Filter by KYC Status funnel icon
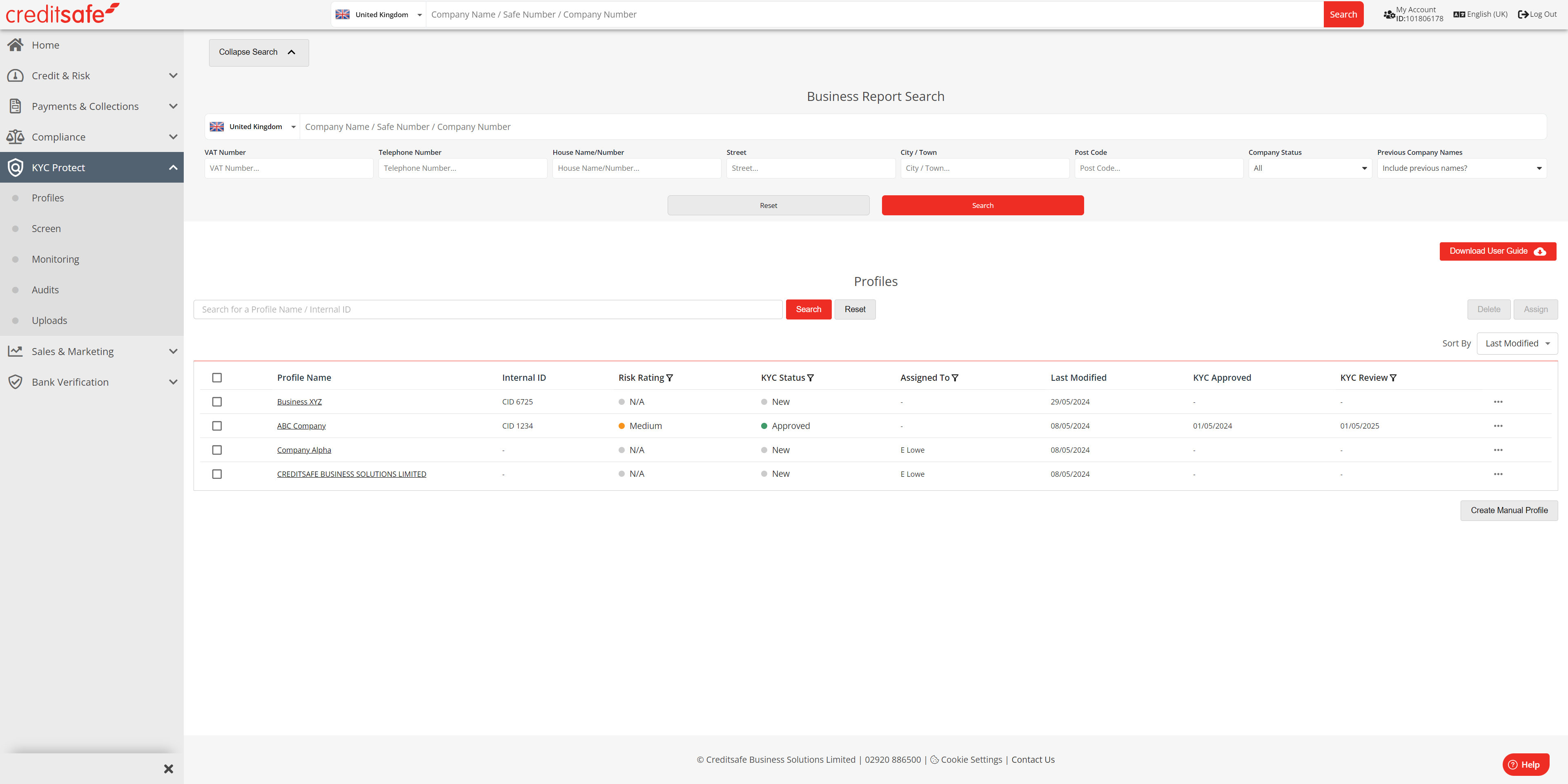The width and height of the screenshot is (1568, 784). point(810,377)
